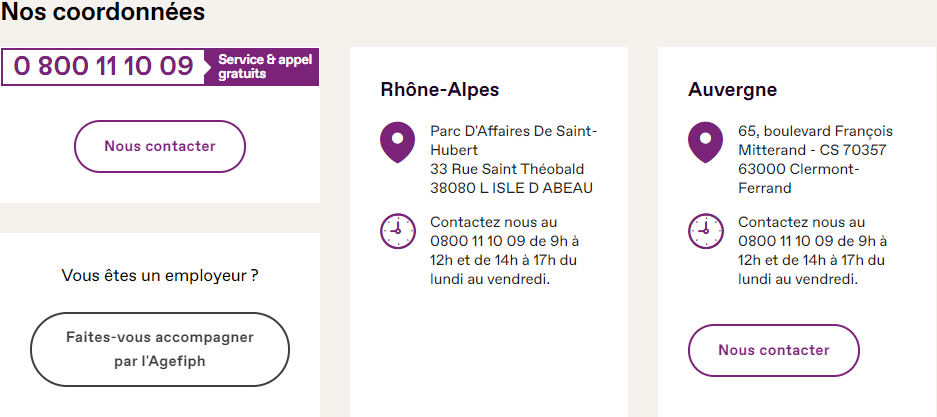937x417 pixels.
Task: Select the Rhône-Alpes heading
Action: pos(440,90)
